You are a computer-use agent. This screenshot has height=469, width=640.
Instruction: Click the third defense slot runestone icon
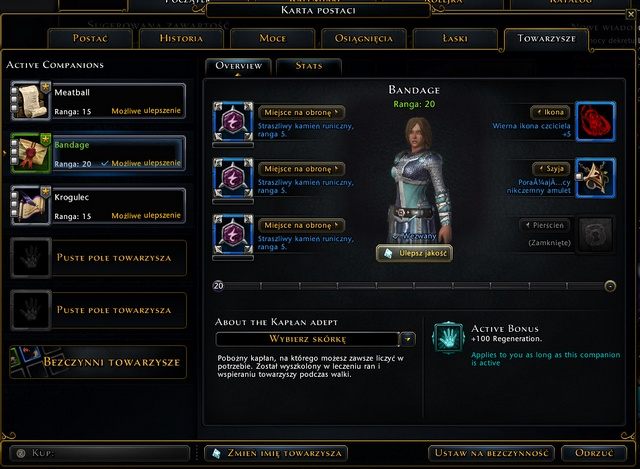233,234
